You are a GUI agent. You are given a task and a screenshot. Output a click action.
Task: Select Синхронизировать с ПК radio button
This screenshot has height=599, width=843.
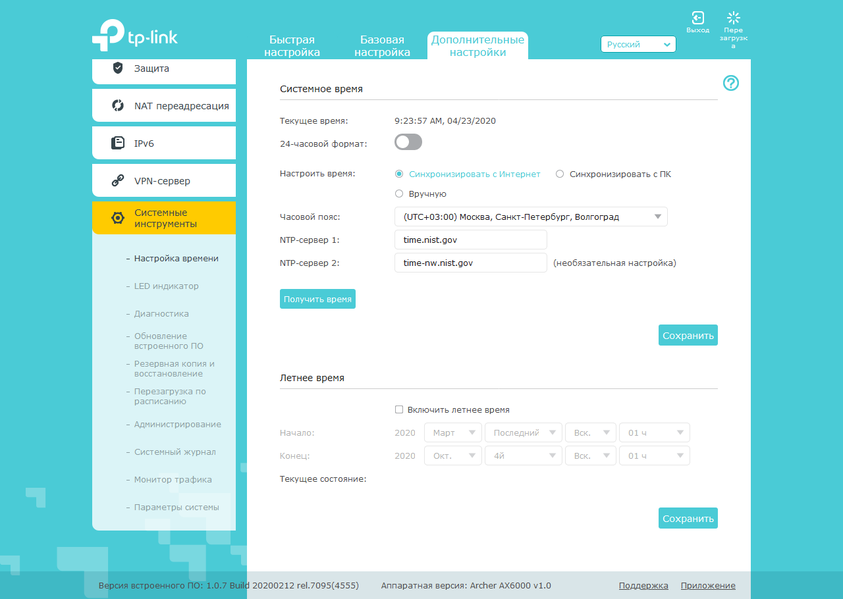coord(560,174)
